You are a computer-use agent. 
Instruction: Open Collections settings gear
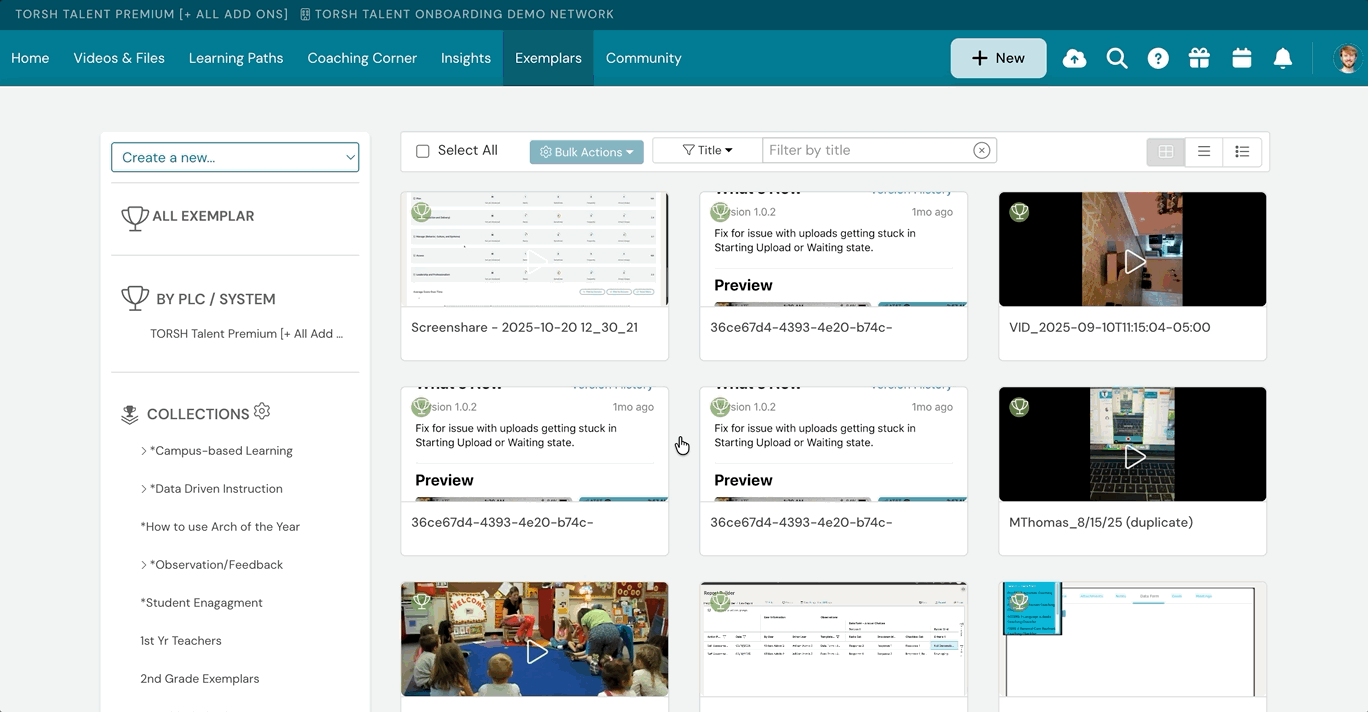[x=262, y=411]
